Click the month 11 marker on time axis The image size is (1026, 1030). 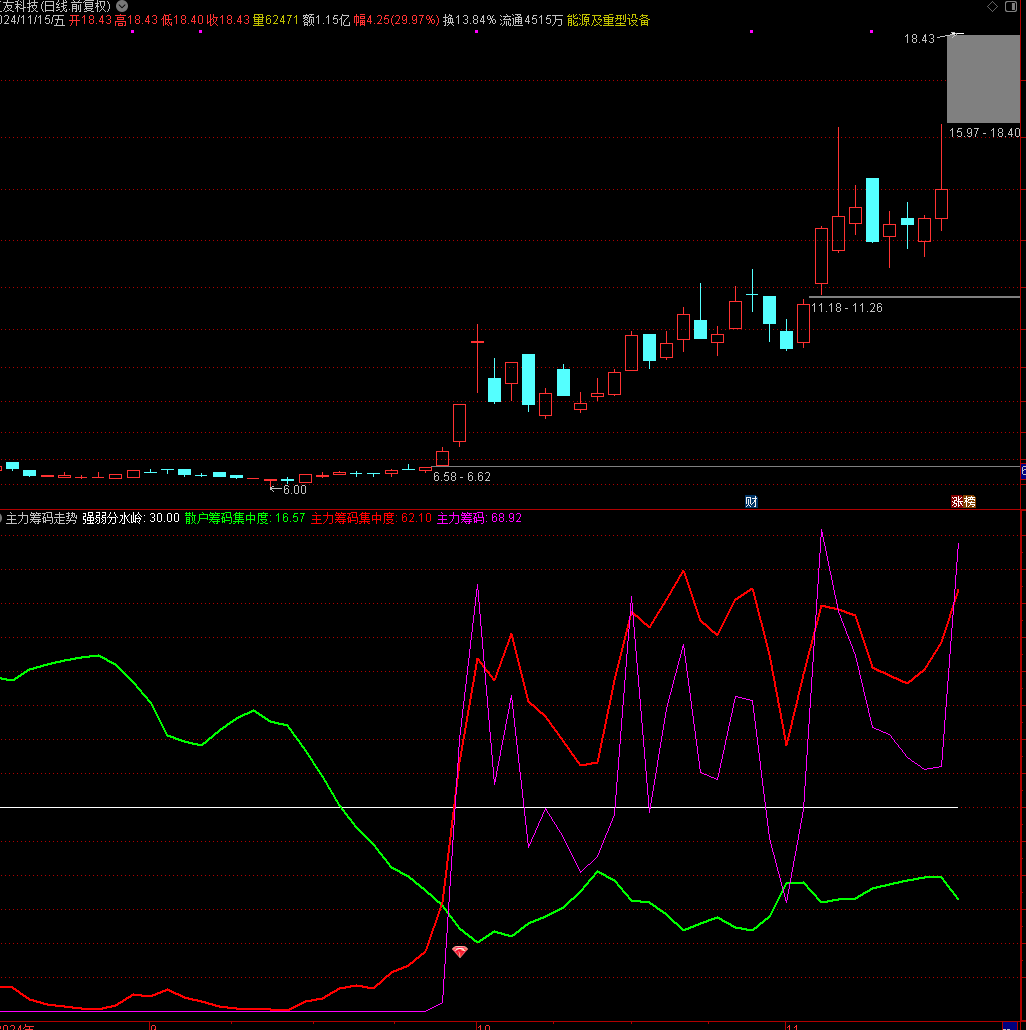coord(793,1026)
